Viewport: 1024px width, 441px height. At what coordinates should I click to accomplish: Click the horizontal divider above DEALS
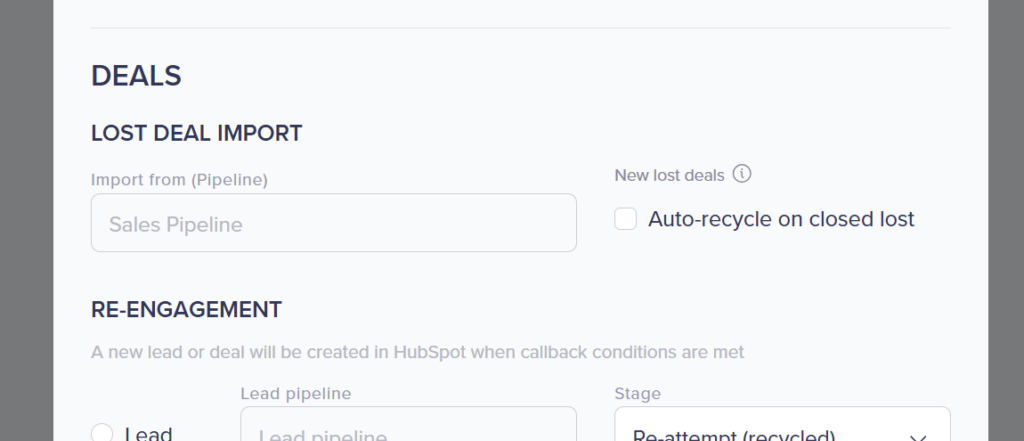(x=520, y=28)
